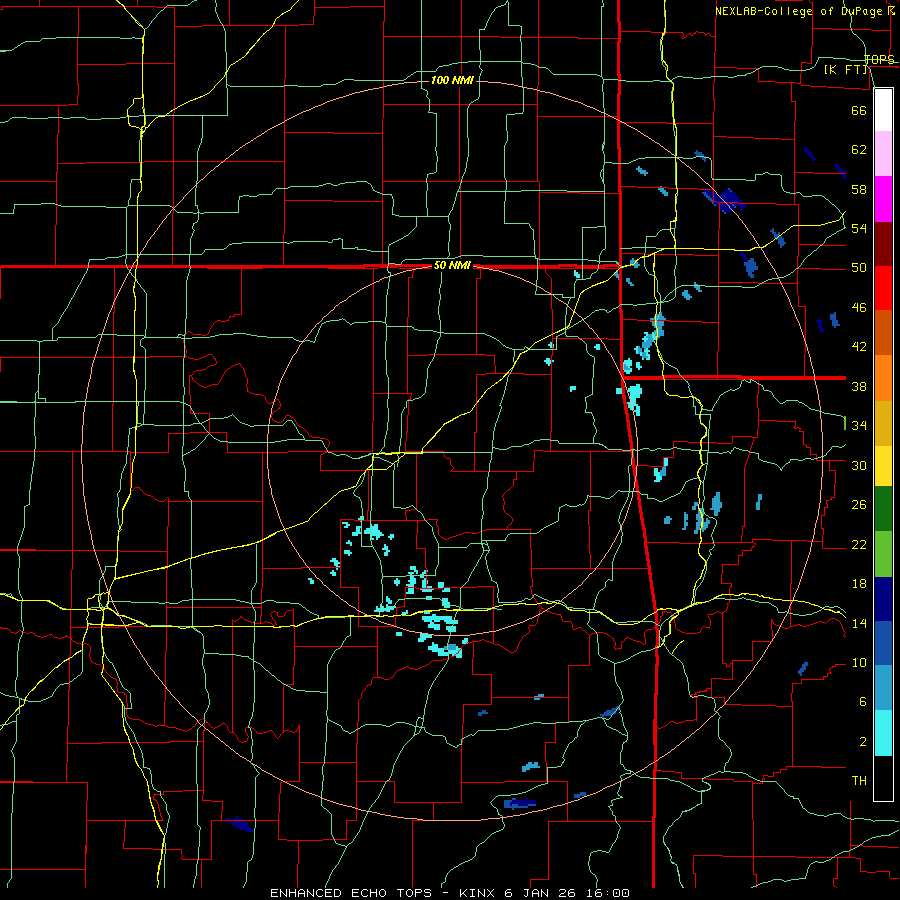Viewport: 900px width, 900px height.
Task: Click the "22" legend value
Action: [859, 545]
